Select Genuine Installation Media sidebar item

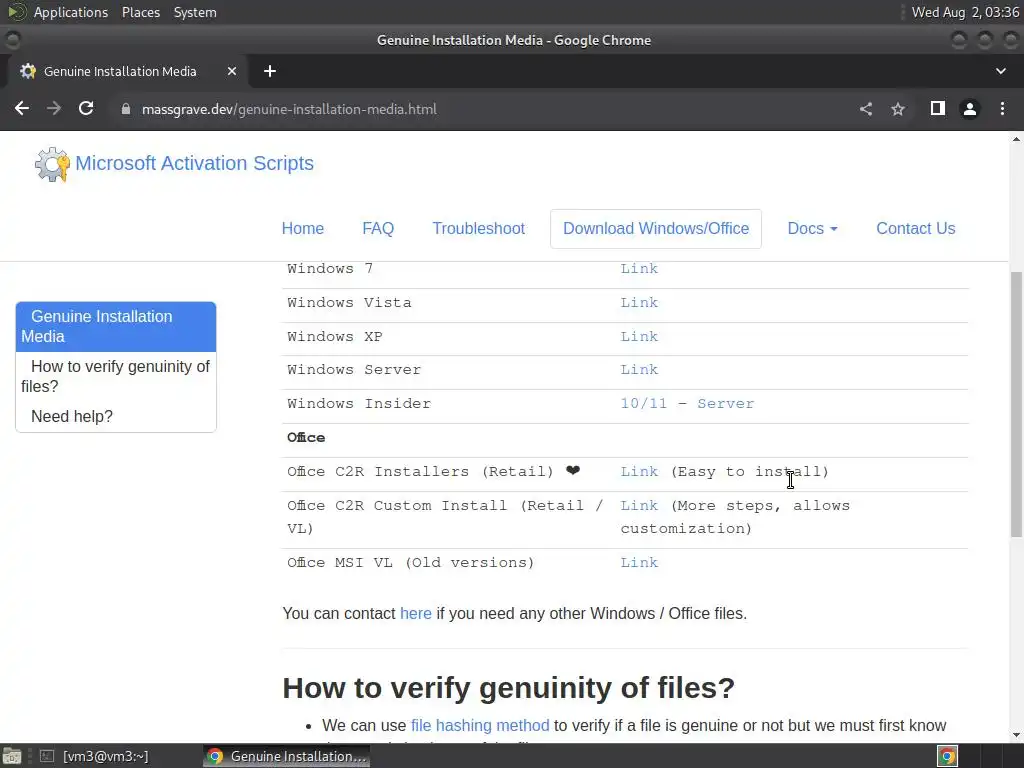point(116,327)
